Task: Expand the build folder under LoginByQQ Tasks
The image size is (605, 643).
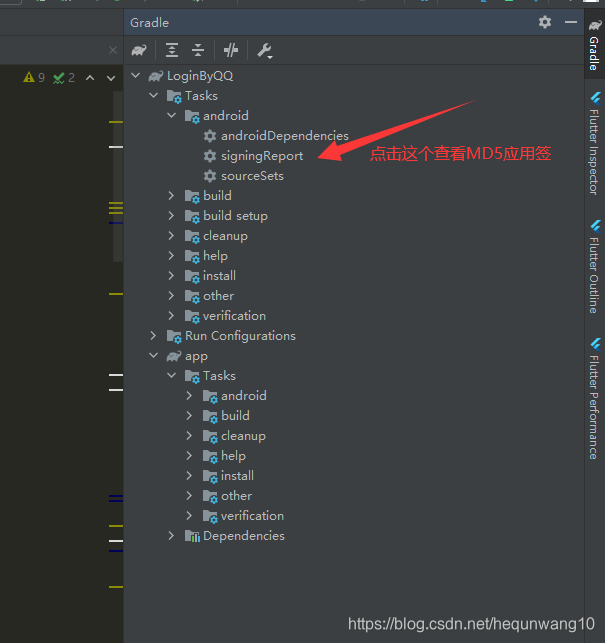Action: (x=171, y=196)
